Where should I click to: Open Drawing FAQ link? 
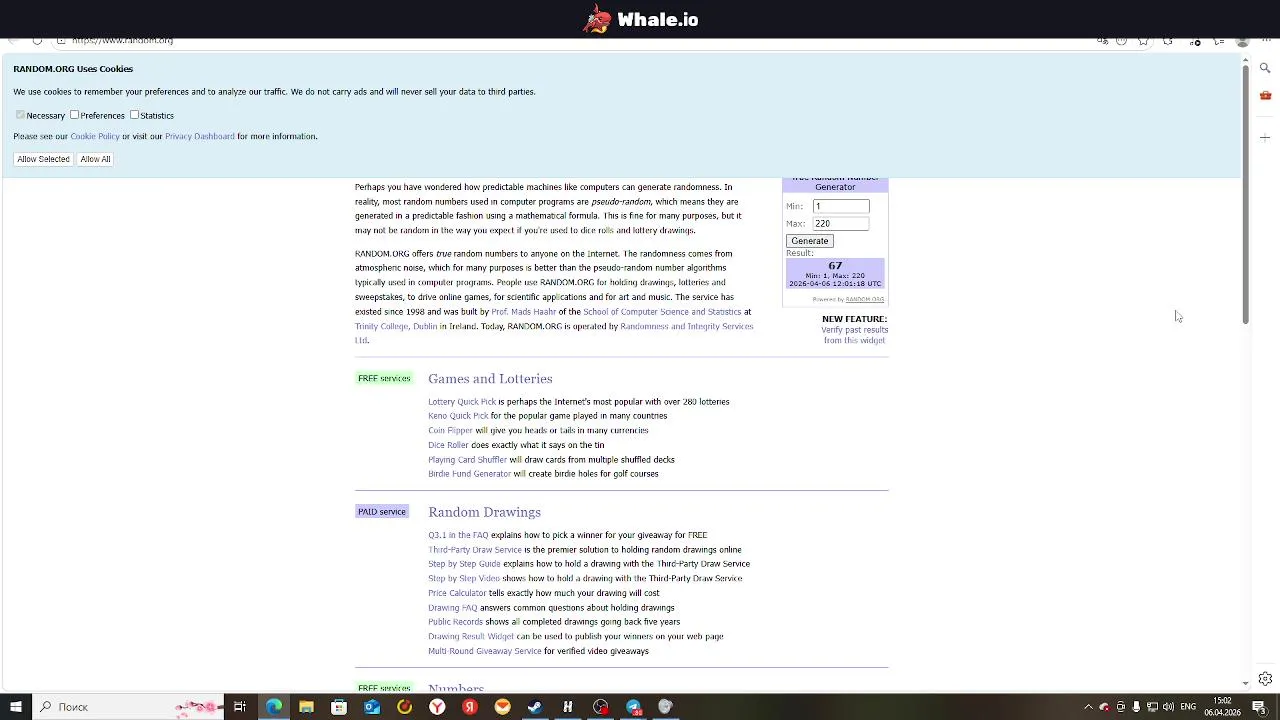click(452, 608)
